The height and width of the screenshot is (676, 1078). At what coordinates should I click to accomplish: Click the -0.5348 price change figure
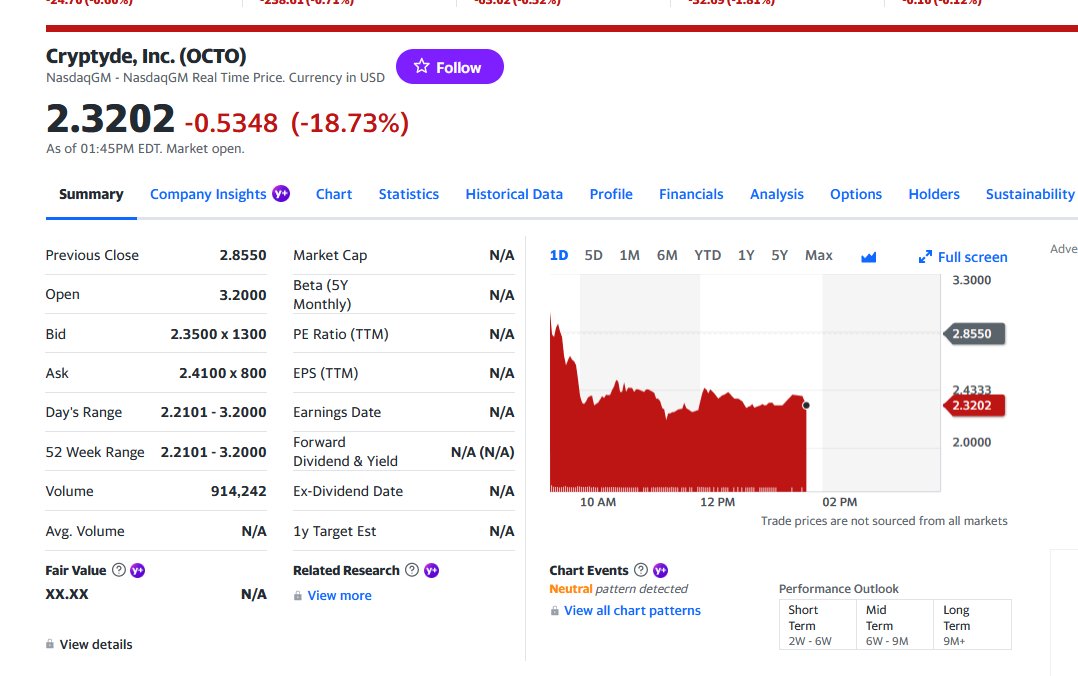[232, 123]
